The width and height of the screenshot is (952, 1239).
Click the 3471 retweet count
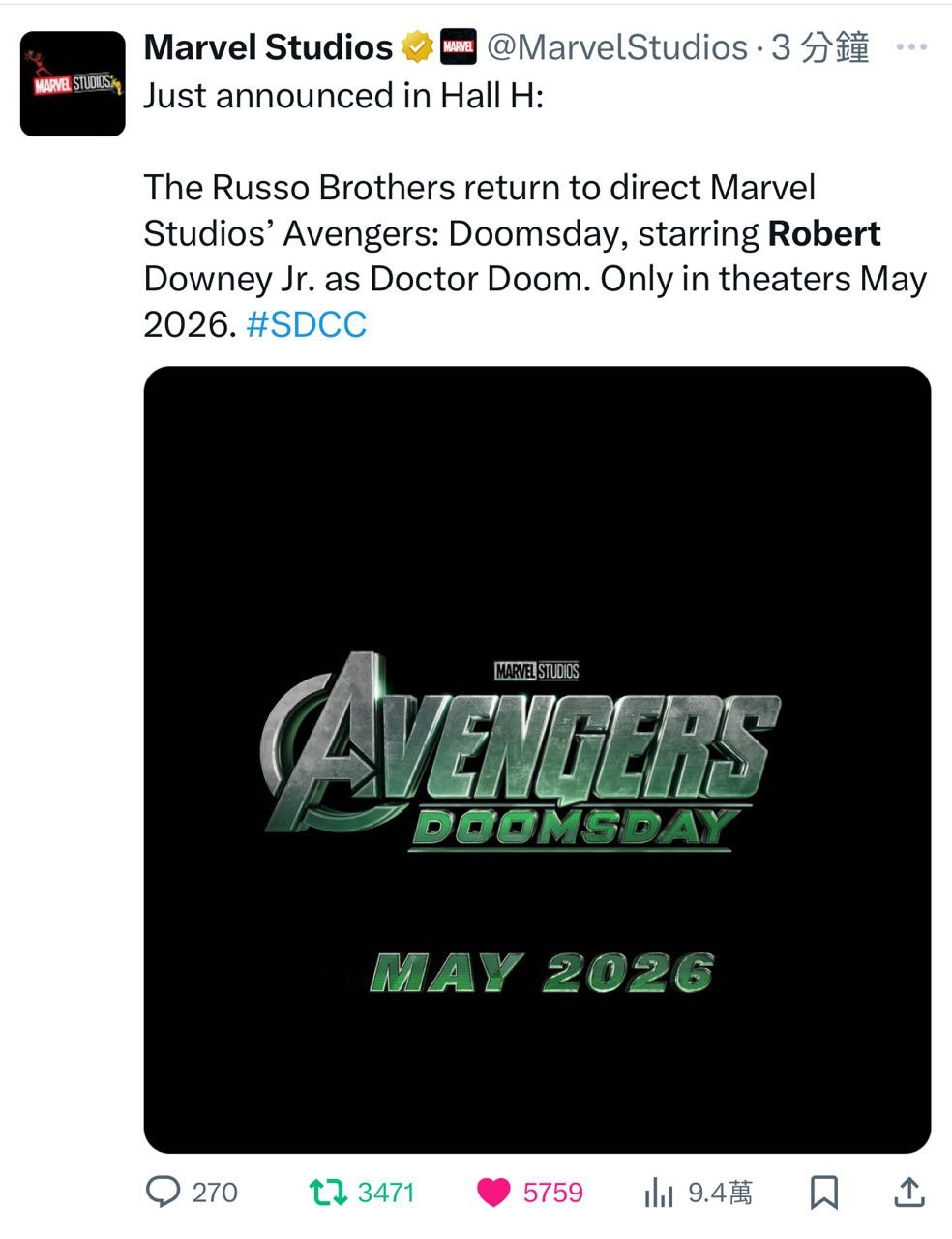[x=386, y=1192]
